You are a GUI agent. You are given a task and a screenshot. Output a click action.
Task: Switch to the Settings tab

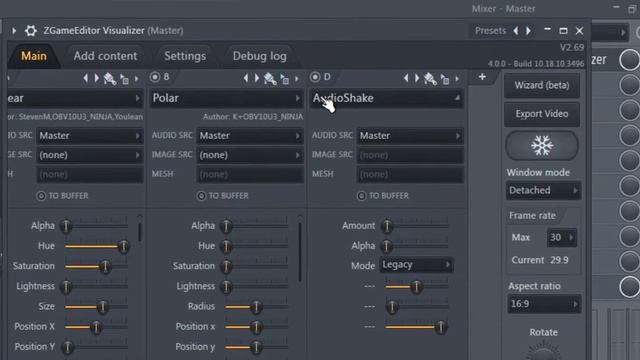pyautogui.click(x=185, y=56)
